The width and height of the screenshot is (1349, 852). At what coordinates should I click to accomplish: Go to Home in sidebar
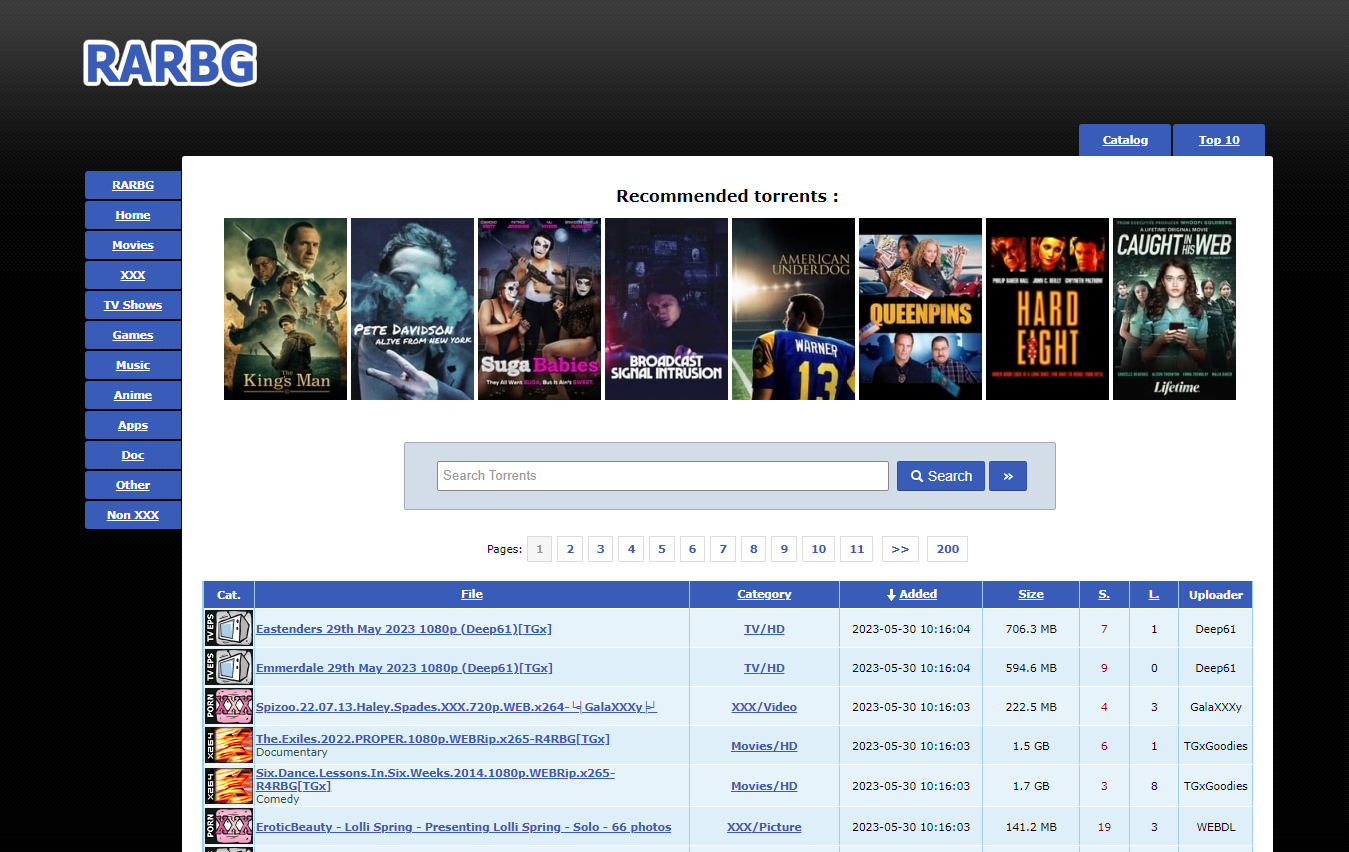[133, 215]
